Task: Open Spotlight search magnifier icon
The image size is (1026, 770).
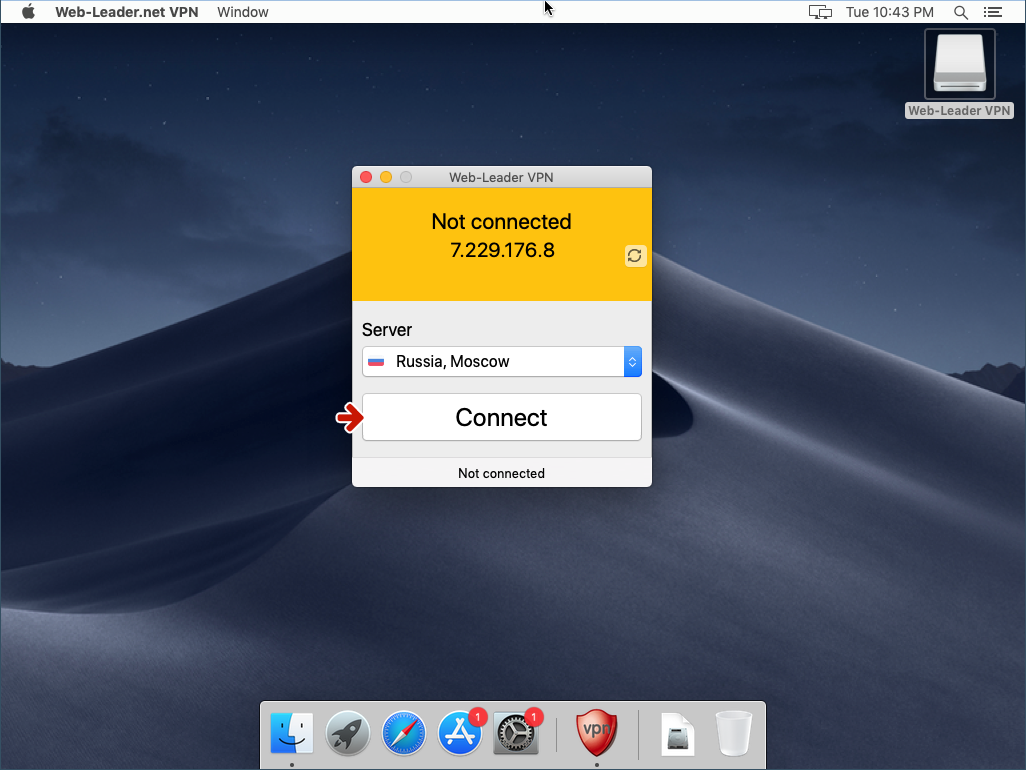Action: [961, 12]
